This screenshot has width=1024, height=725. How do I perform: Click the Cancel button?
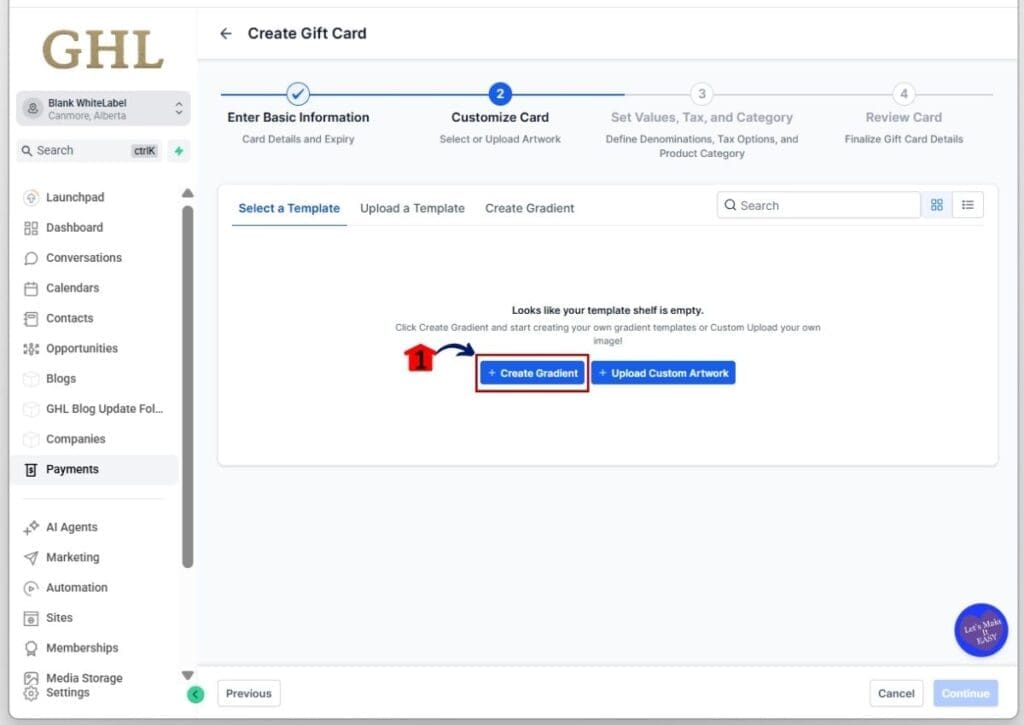coord(896,693)
